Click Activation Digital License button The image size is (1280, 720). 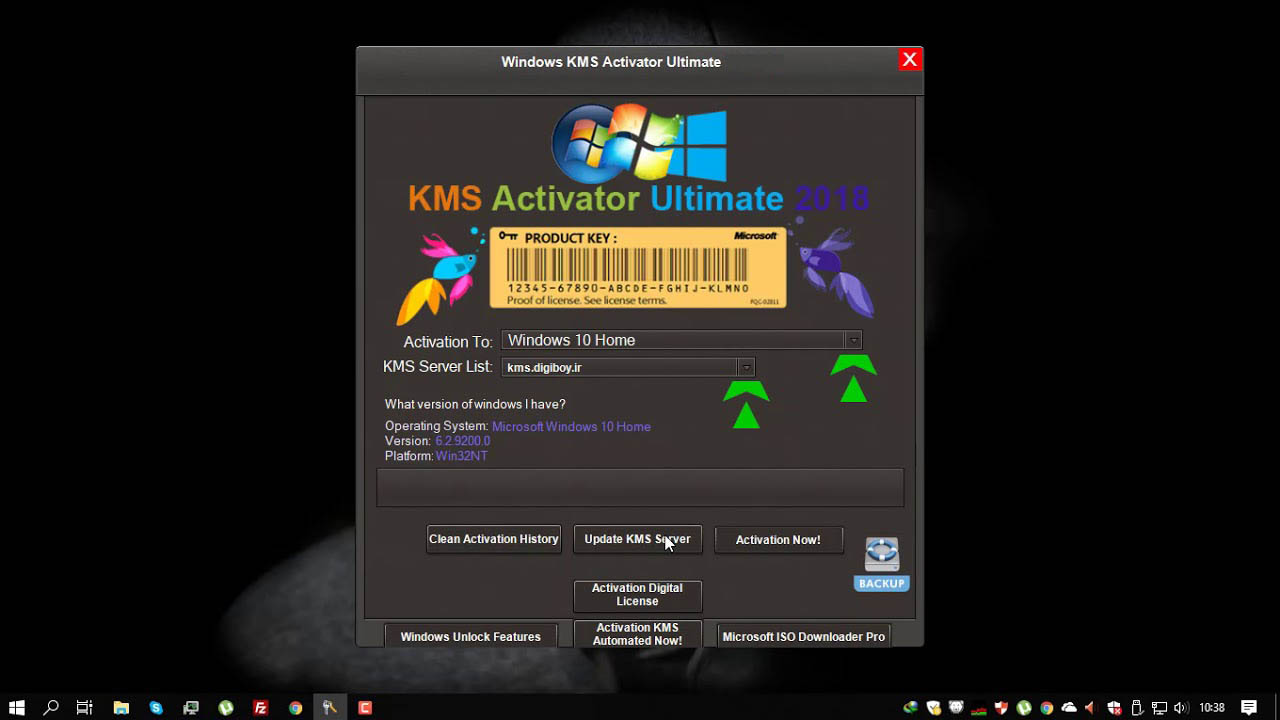click(x=637, y=595)
